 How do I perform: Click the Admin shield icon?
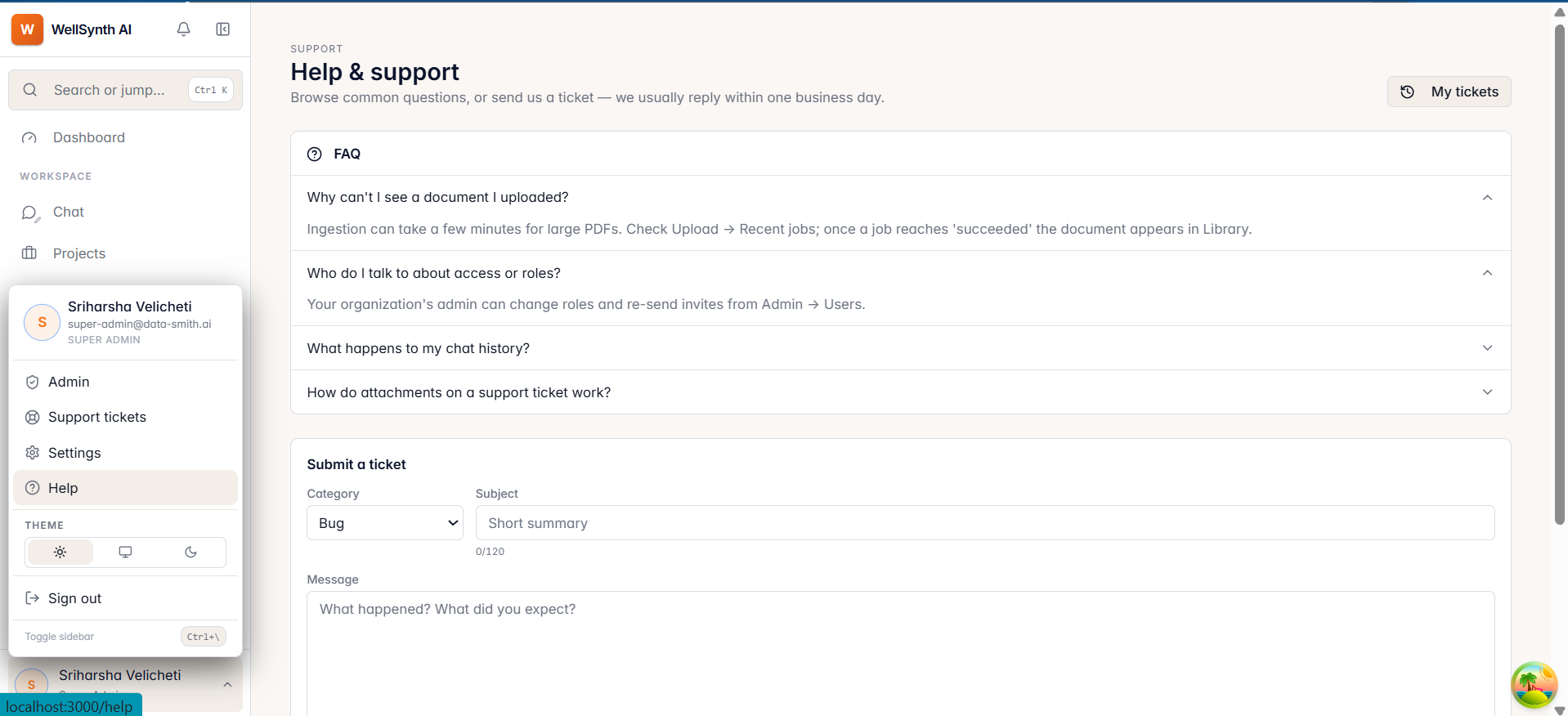pos(33,382)
